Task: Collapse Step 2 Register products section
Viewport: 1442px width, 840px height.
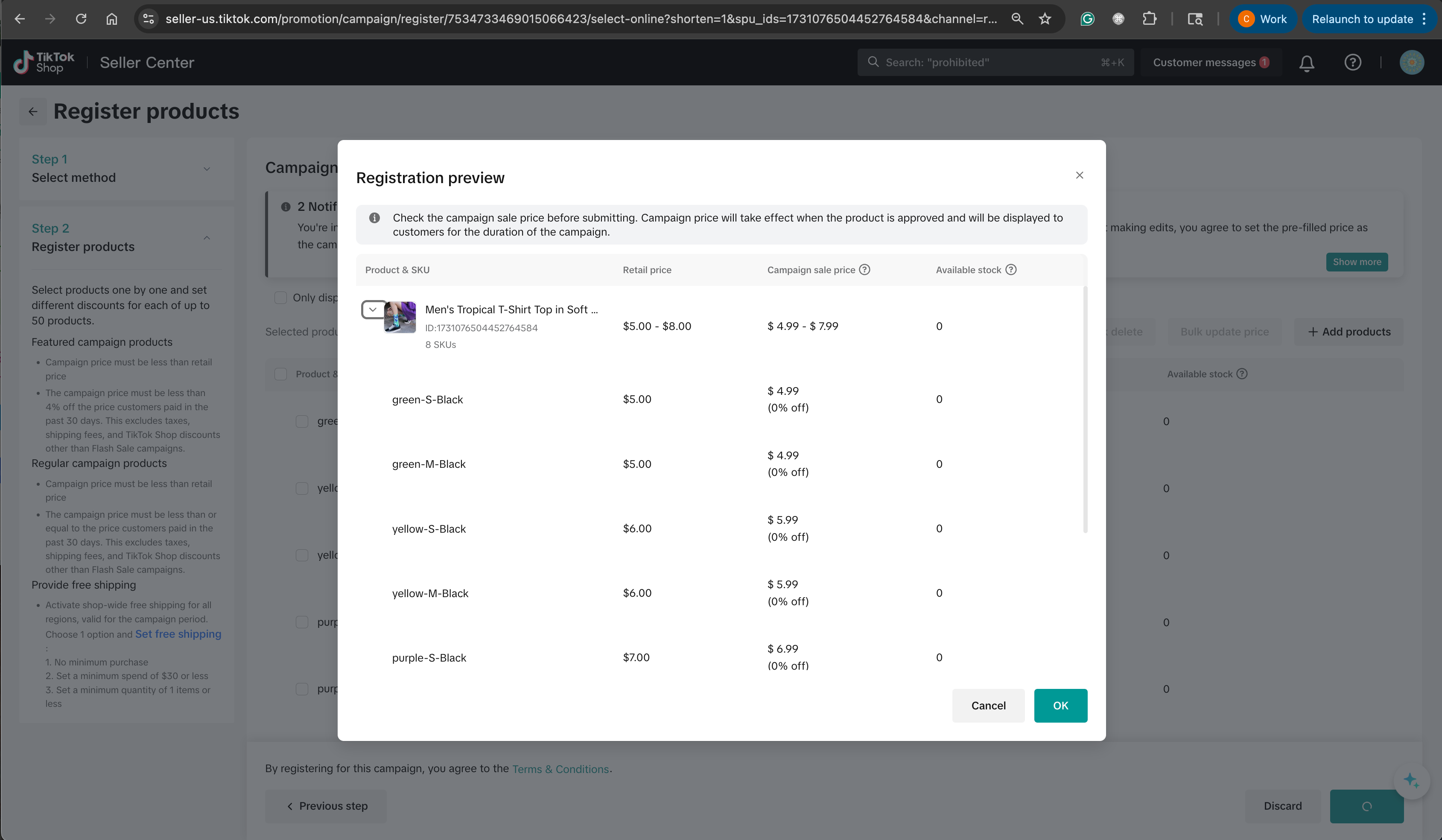Action: coord(207,237)
